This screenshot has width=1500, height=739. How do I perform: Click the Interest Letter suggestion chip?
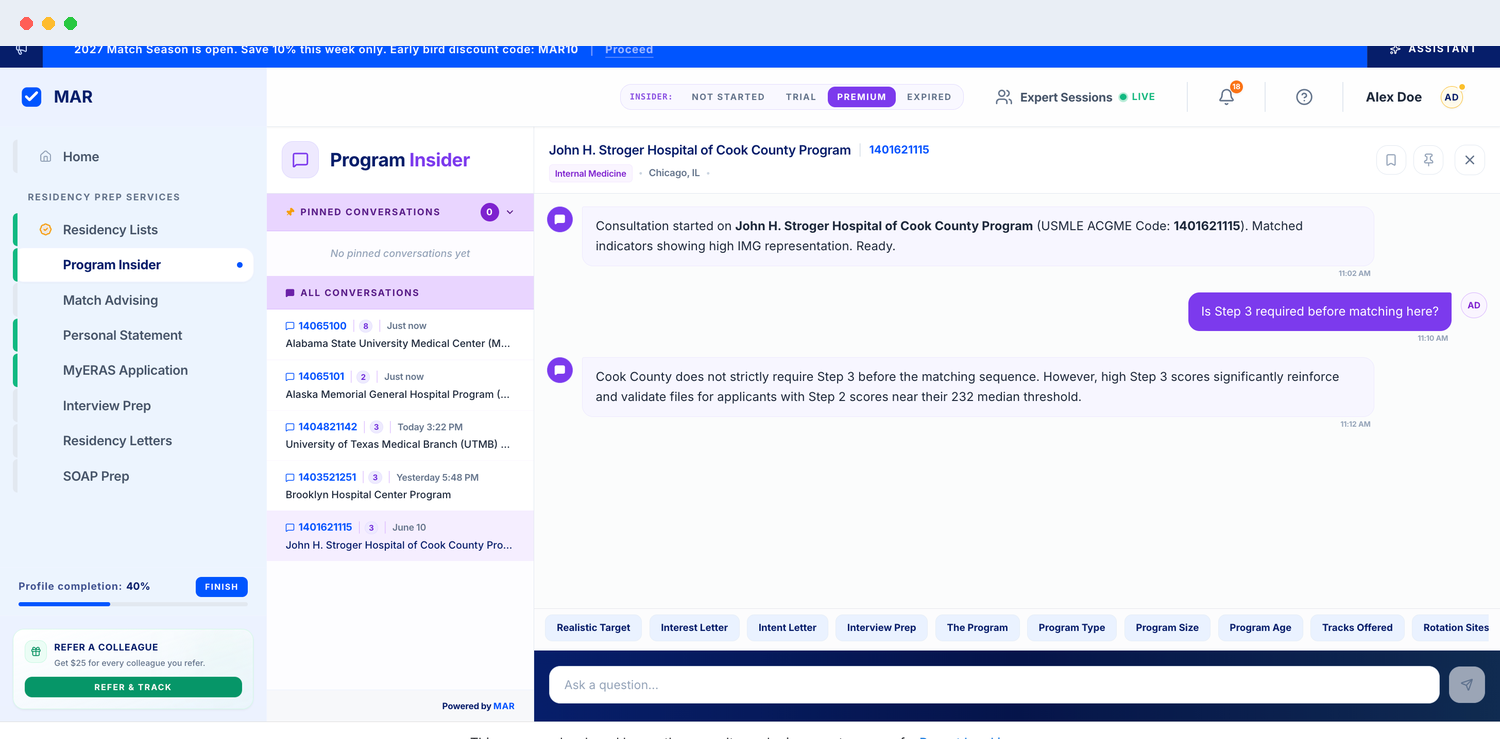[694, 628]
